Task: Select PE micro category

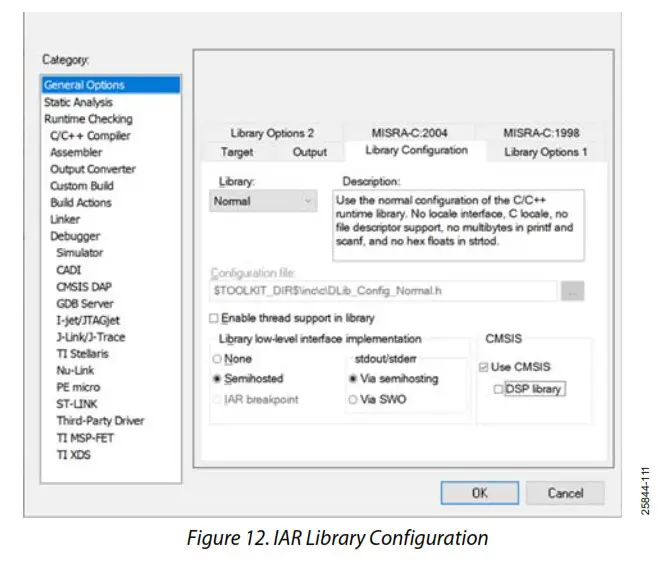Action: point(78,387)
